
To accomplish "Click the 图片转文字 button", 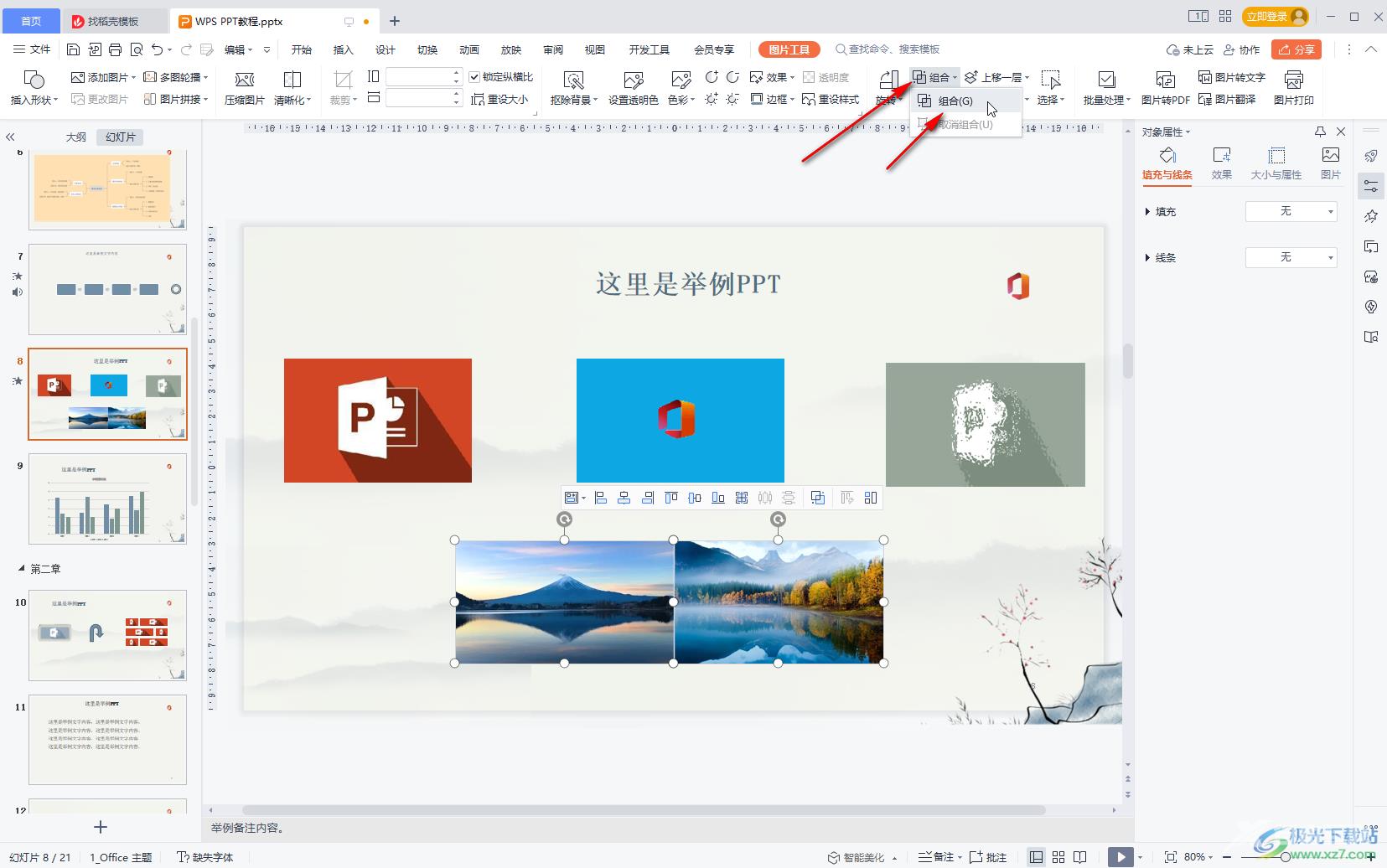I will pyautogui.click(x=1232, y=77).
